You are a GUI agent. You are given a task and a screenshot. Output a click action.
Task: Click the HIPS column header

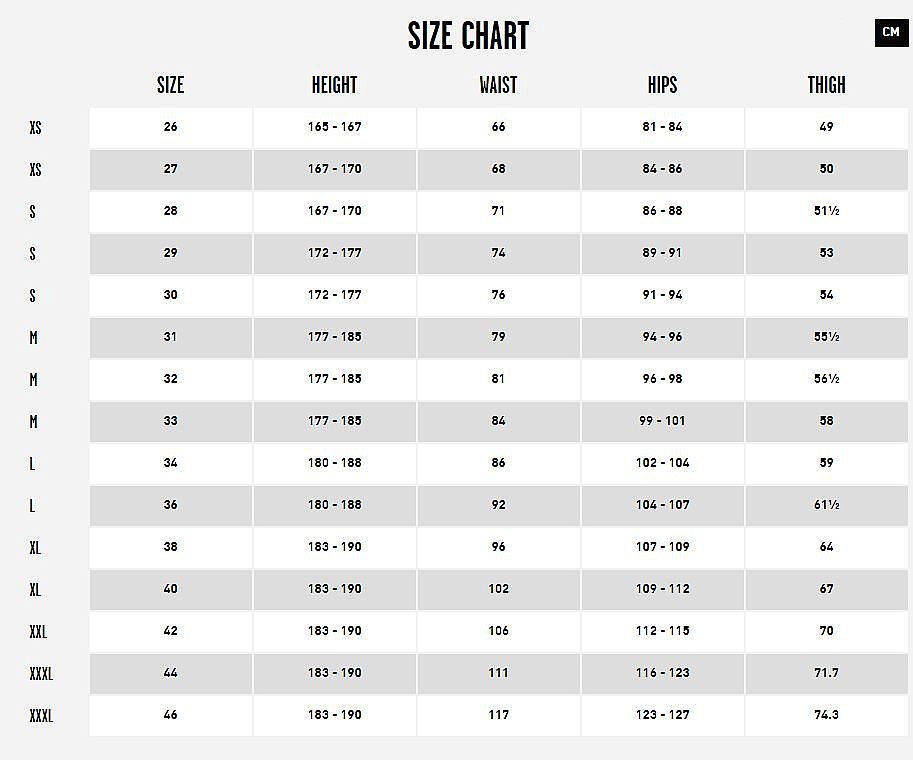pos(663,85)
